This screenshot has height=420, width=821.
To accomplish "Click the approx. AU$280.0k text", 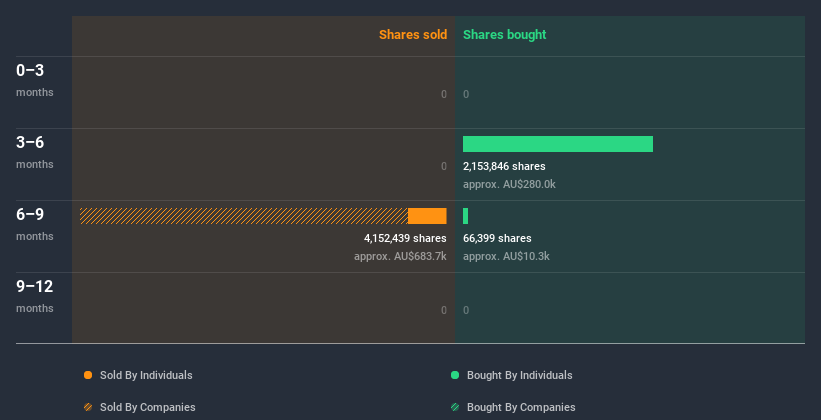I will [509, 184].
